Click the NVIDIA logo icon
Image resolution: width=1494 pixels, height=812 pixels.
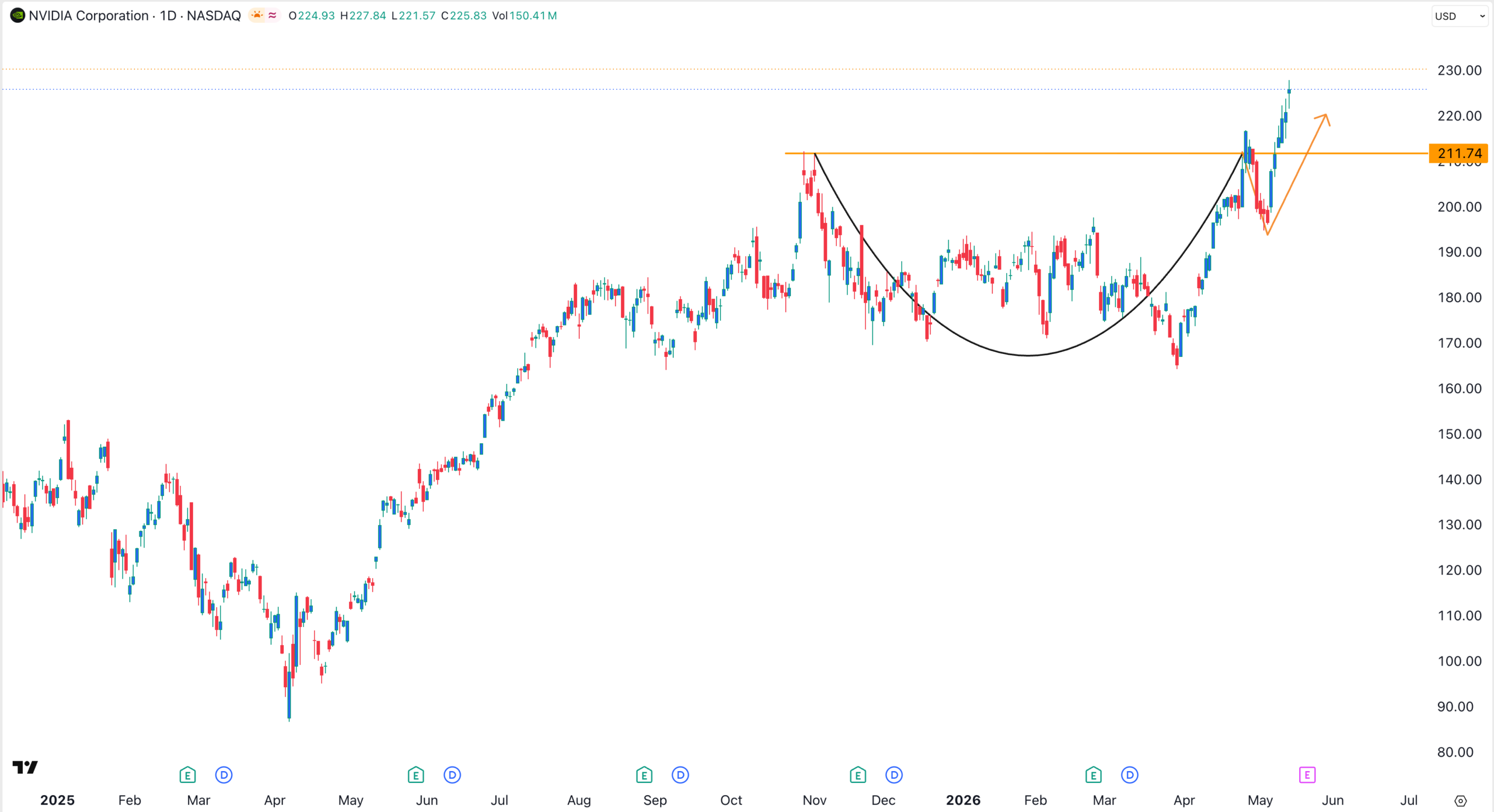[18, 16]
